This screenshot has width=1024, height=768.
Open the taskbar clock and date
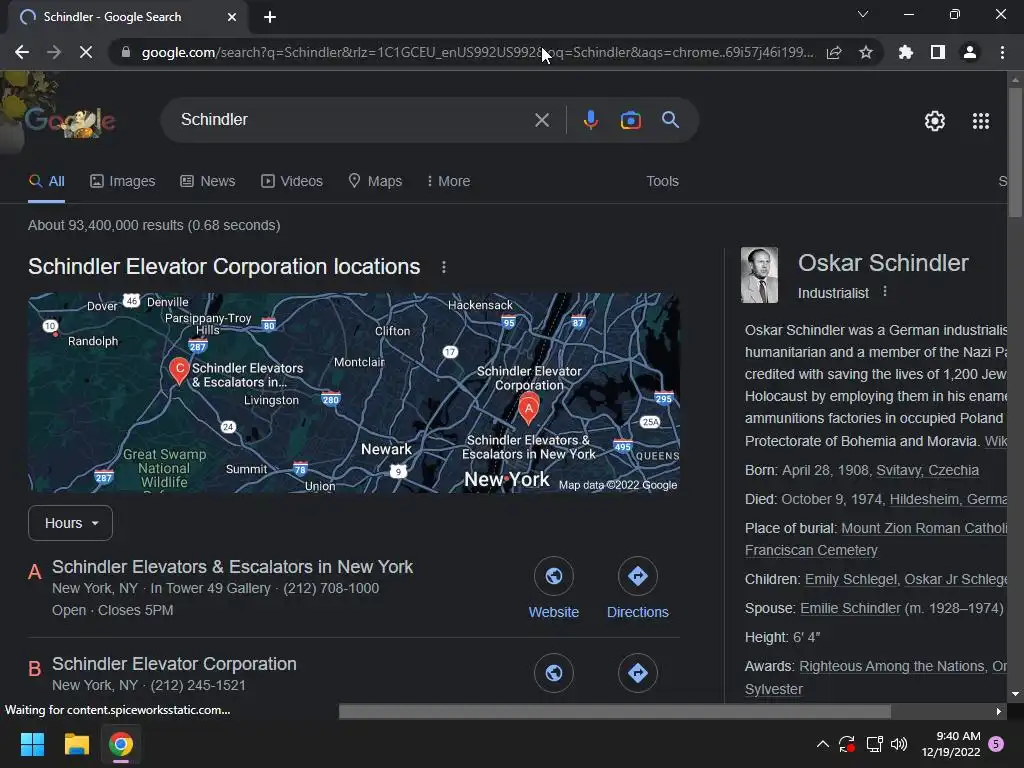(951, 744)
